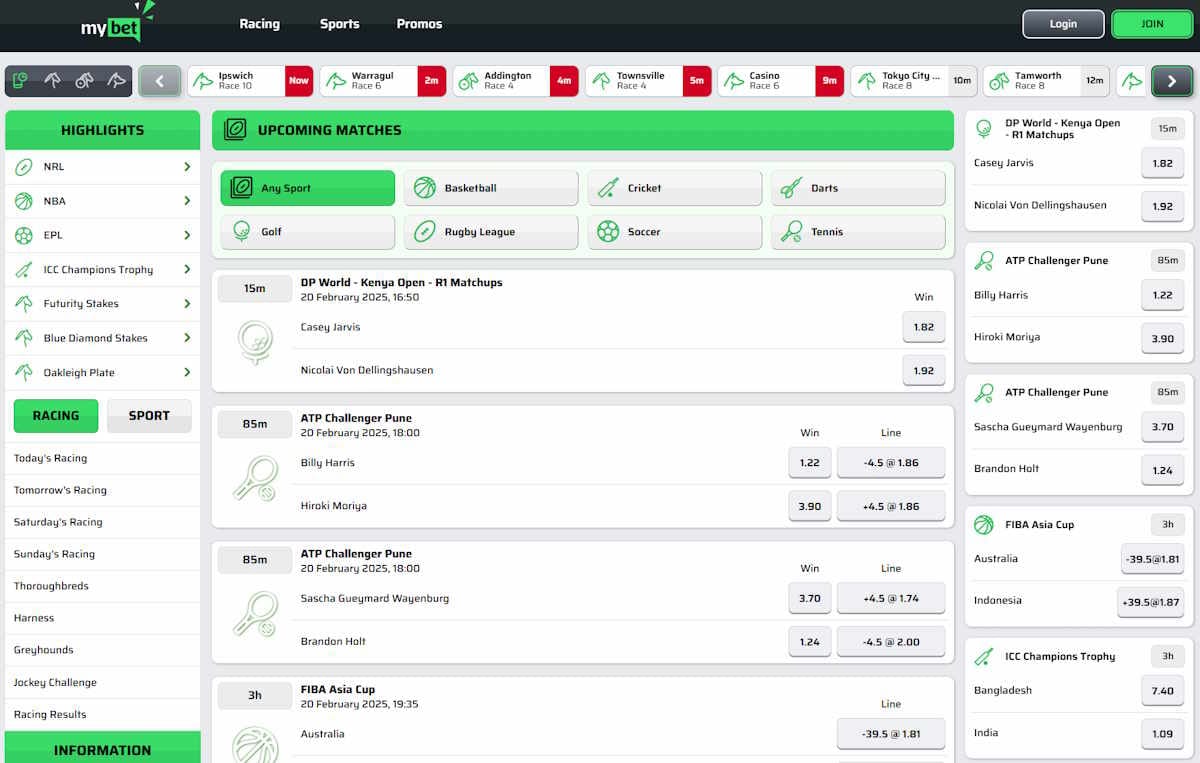Expand ICC Champions Trophy chevron
This screenshot has height=763, width=1200.
click(187, 270)
